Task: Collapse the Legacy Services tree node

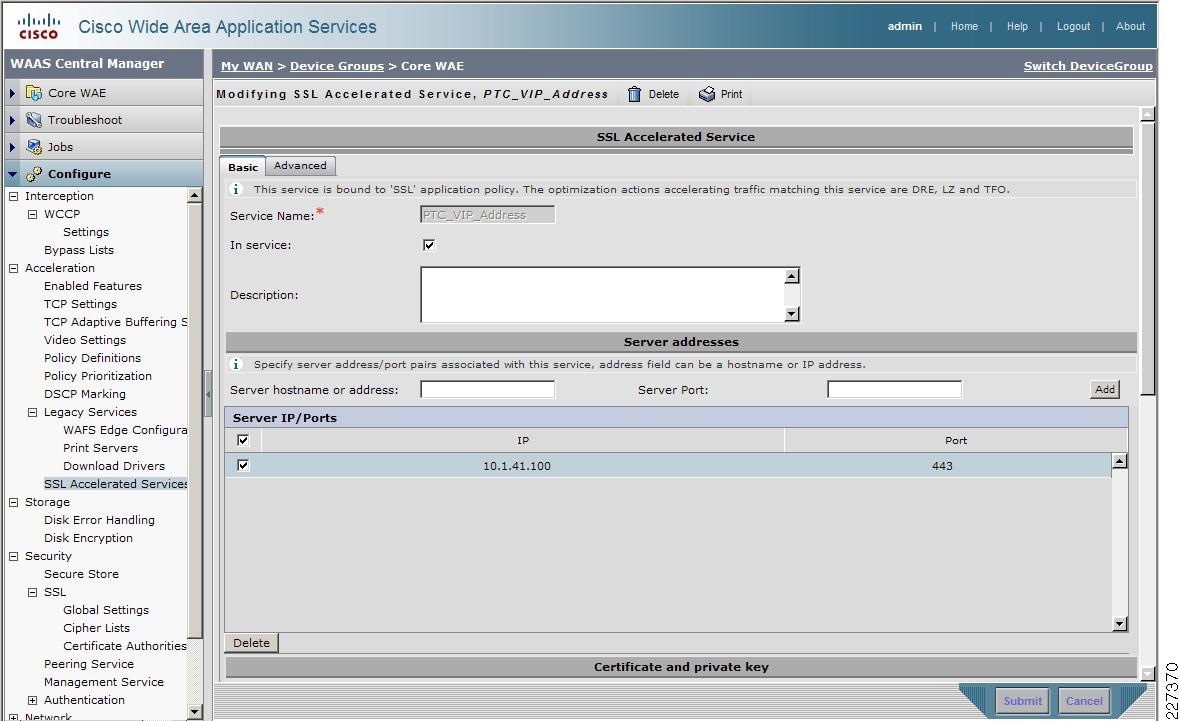Action: tap(32, 412)
